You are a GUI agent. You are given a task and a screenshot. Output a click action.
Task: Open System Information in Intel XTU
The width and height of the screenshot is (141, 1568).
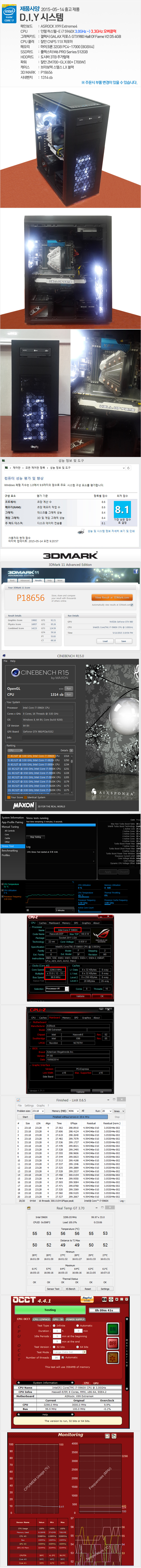coord(13,817)
